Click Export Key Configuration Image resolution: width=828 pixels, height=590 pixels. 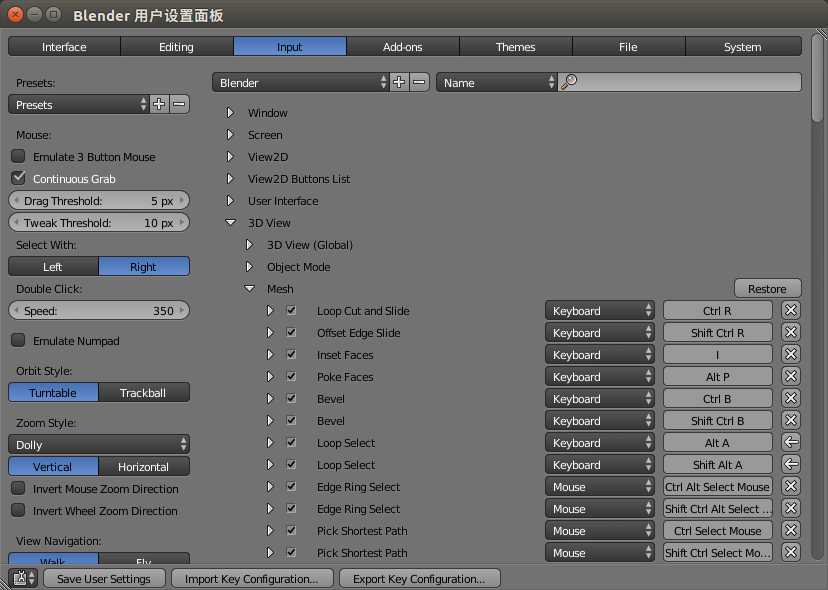419,578
